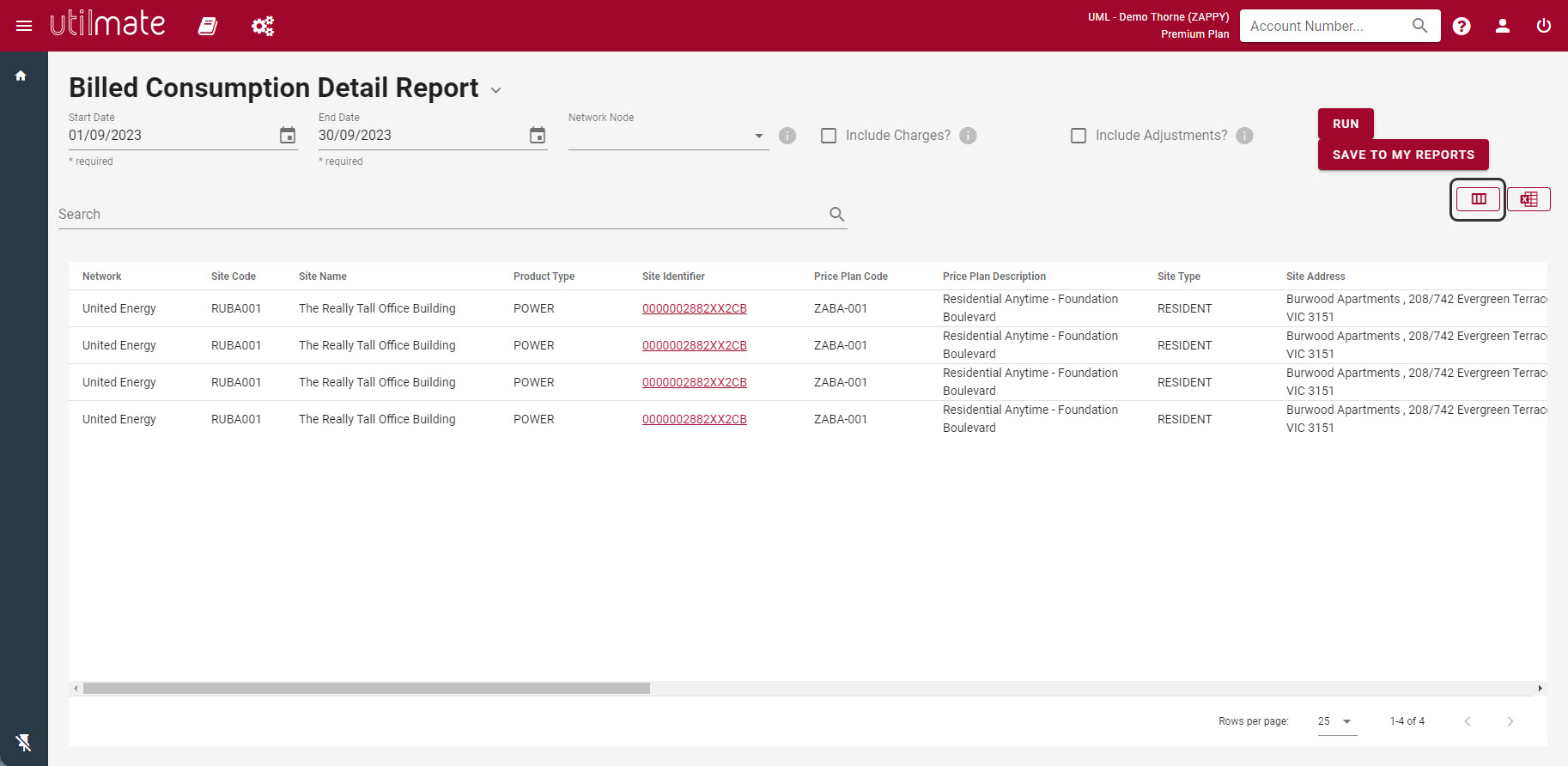Sort by Price Plan Code header
The width and height of the screenshot is (1568, 766).
pos(851,277)
